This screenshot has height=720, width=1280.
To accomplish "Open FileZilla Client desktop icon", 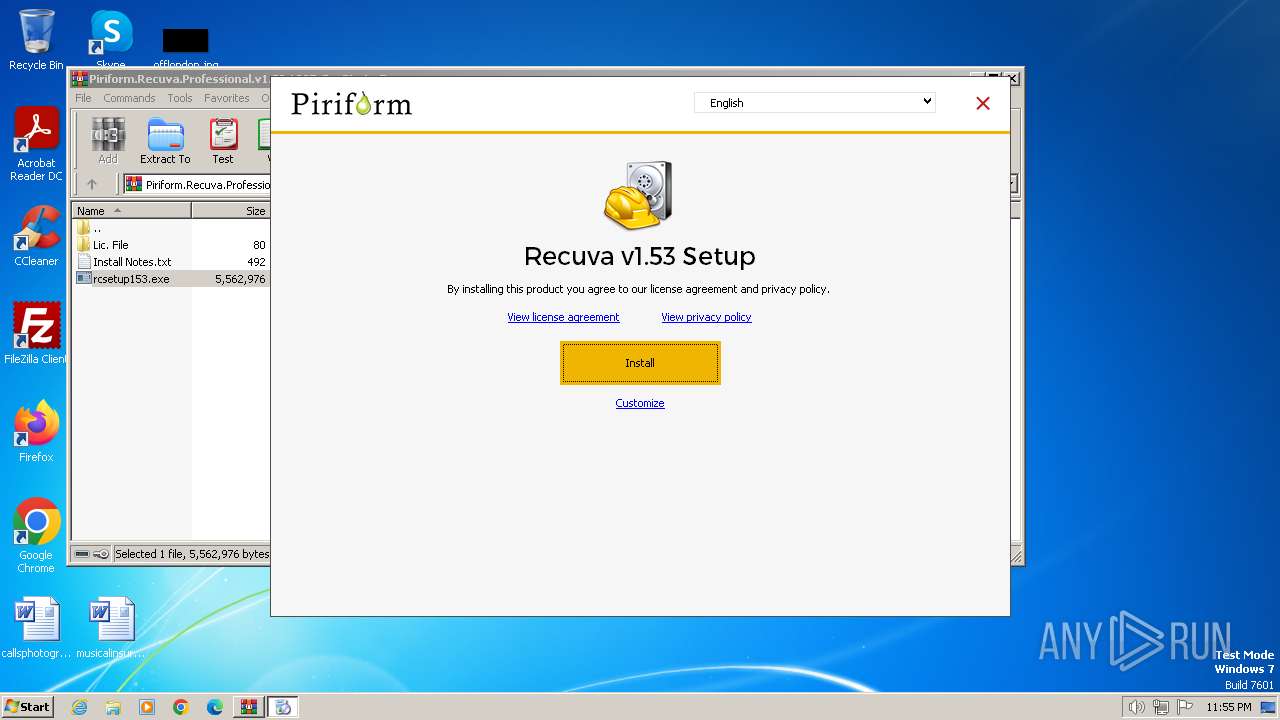I will coord(36,334).
